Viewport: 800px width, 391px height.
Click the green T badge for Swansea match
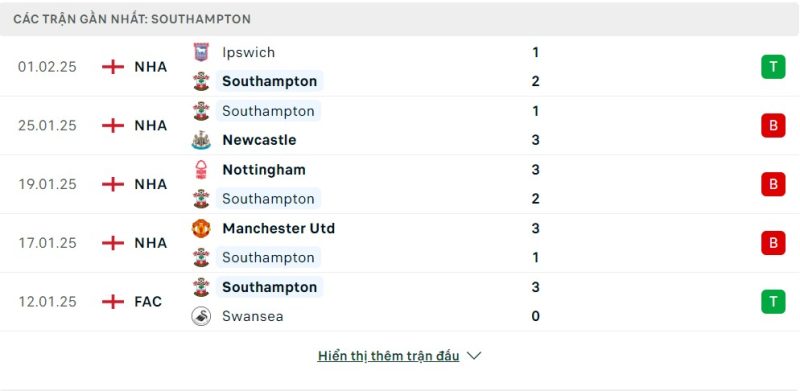point(773,302)
